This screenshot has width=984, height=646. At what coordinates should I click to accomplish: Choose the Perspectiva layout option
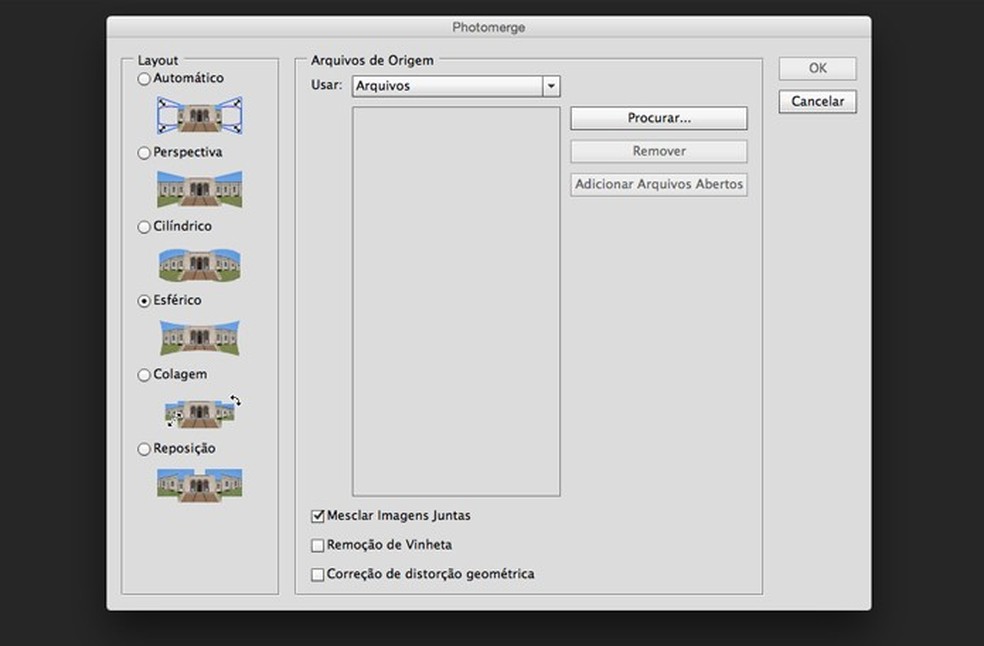click(145, 153)
